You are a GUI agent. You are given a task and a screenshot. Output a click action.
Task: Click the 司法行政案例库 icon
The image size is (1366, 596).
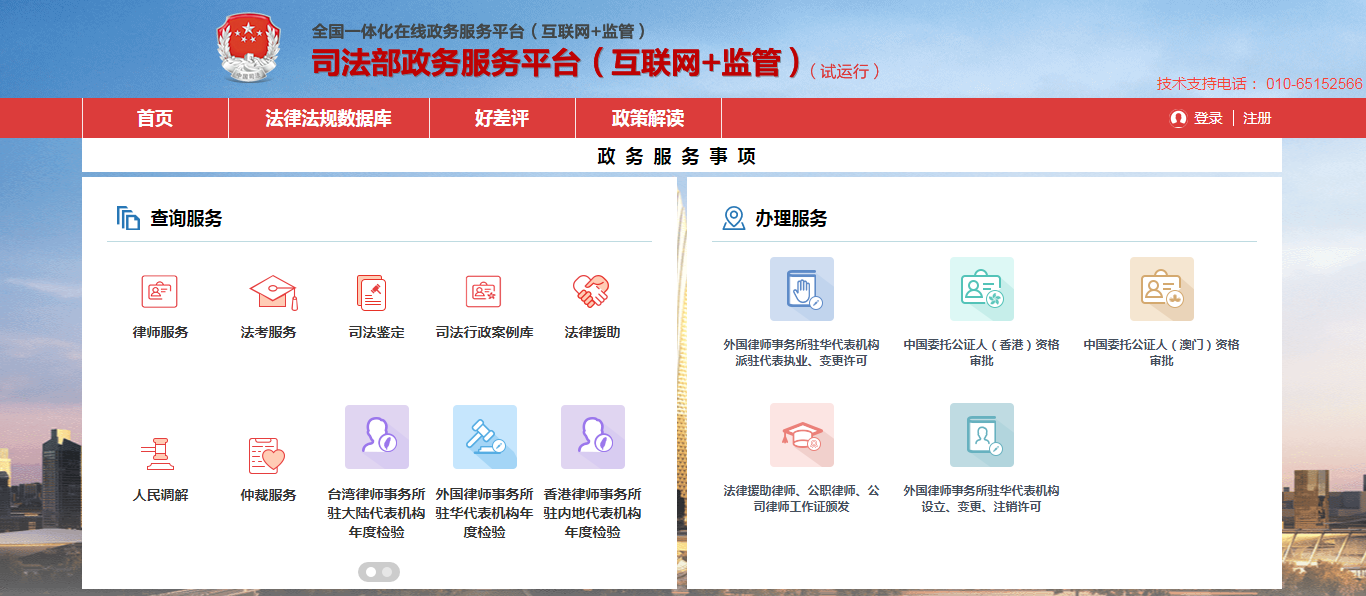click(x=483, y=293)
